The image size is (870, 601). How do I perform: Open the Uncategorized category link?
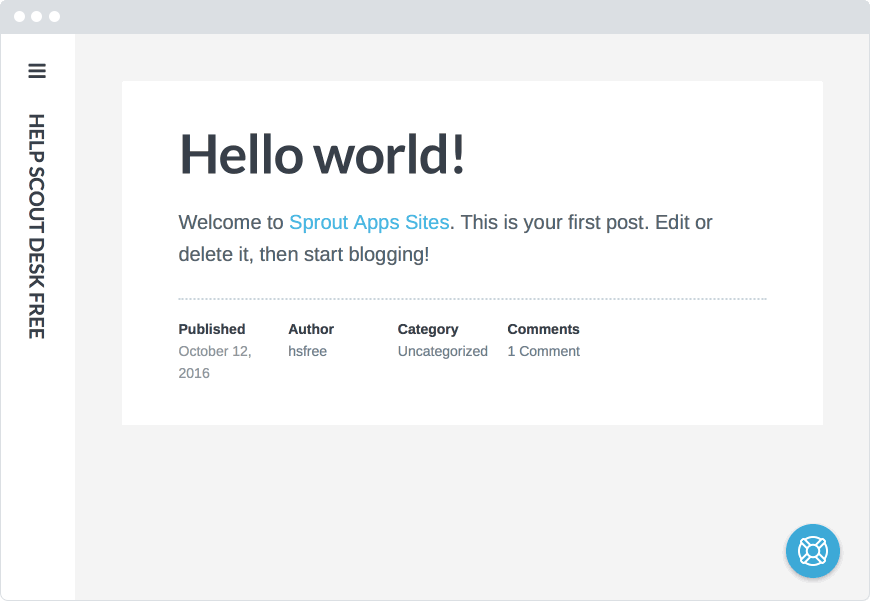coord(443,351)
